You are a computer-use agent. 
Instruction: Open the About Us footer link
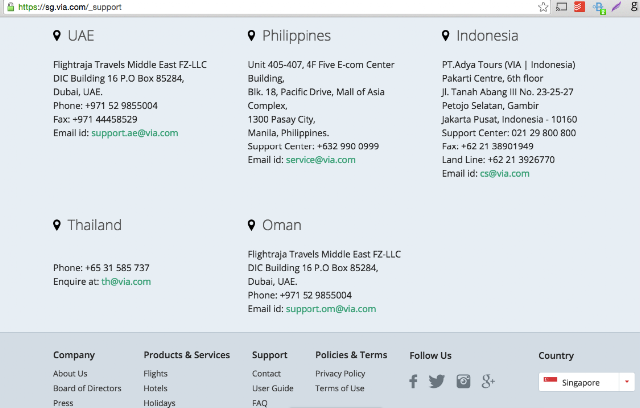(70, 374)
